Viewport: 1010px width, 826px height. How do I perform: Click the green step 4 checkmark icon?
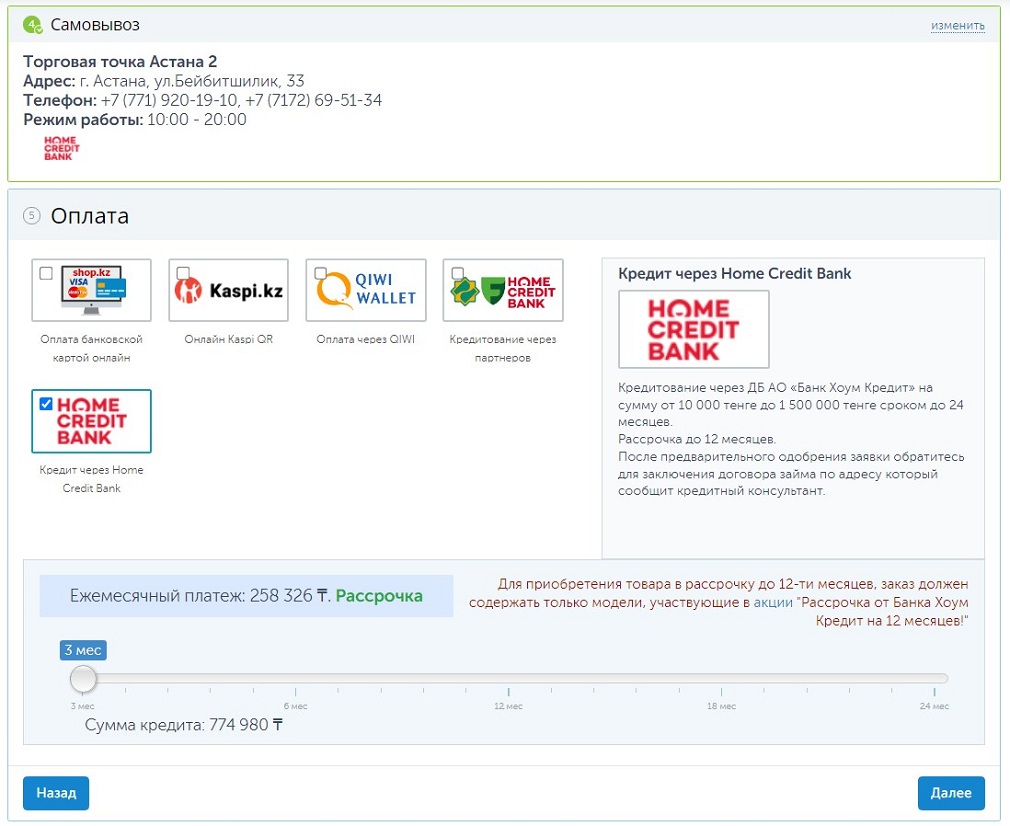pos(32,24)
